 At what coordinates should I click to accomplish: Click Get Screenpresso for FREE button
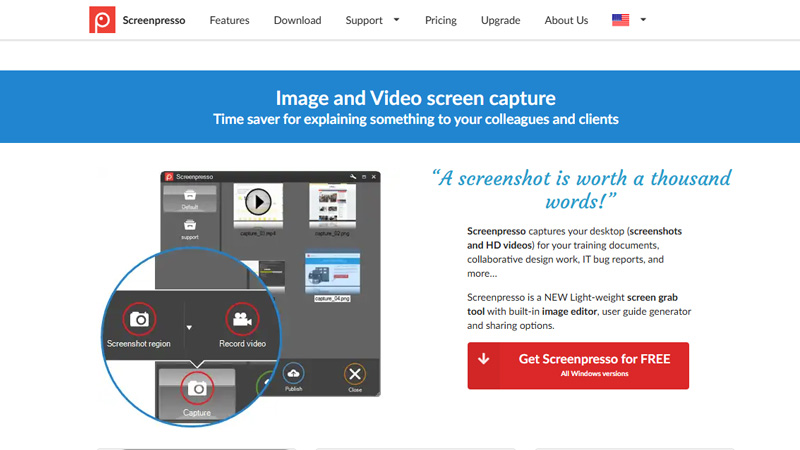pyautogui.click(x=578, y=365)
